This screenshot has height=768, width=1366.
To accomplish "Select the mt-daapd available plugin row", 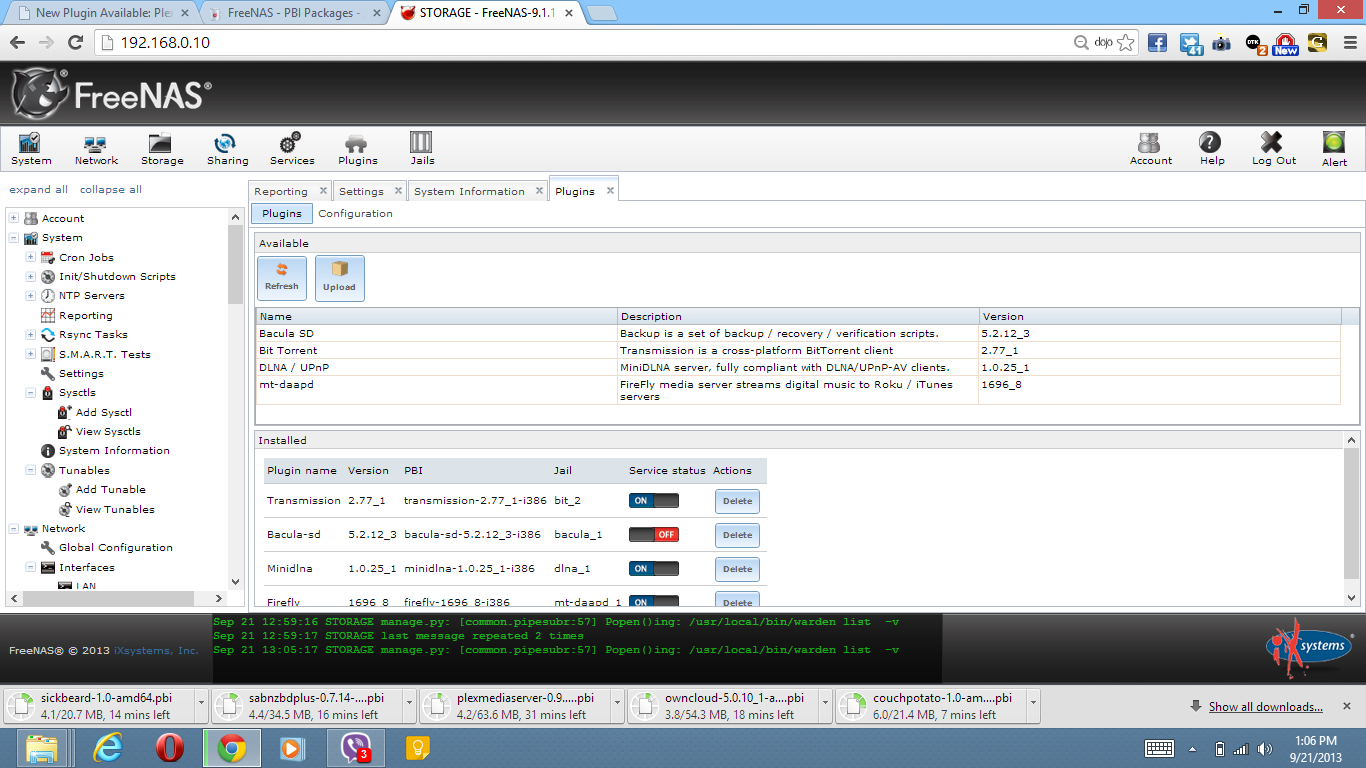I will tap(798, 390).
